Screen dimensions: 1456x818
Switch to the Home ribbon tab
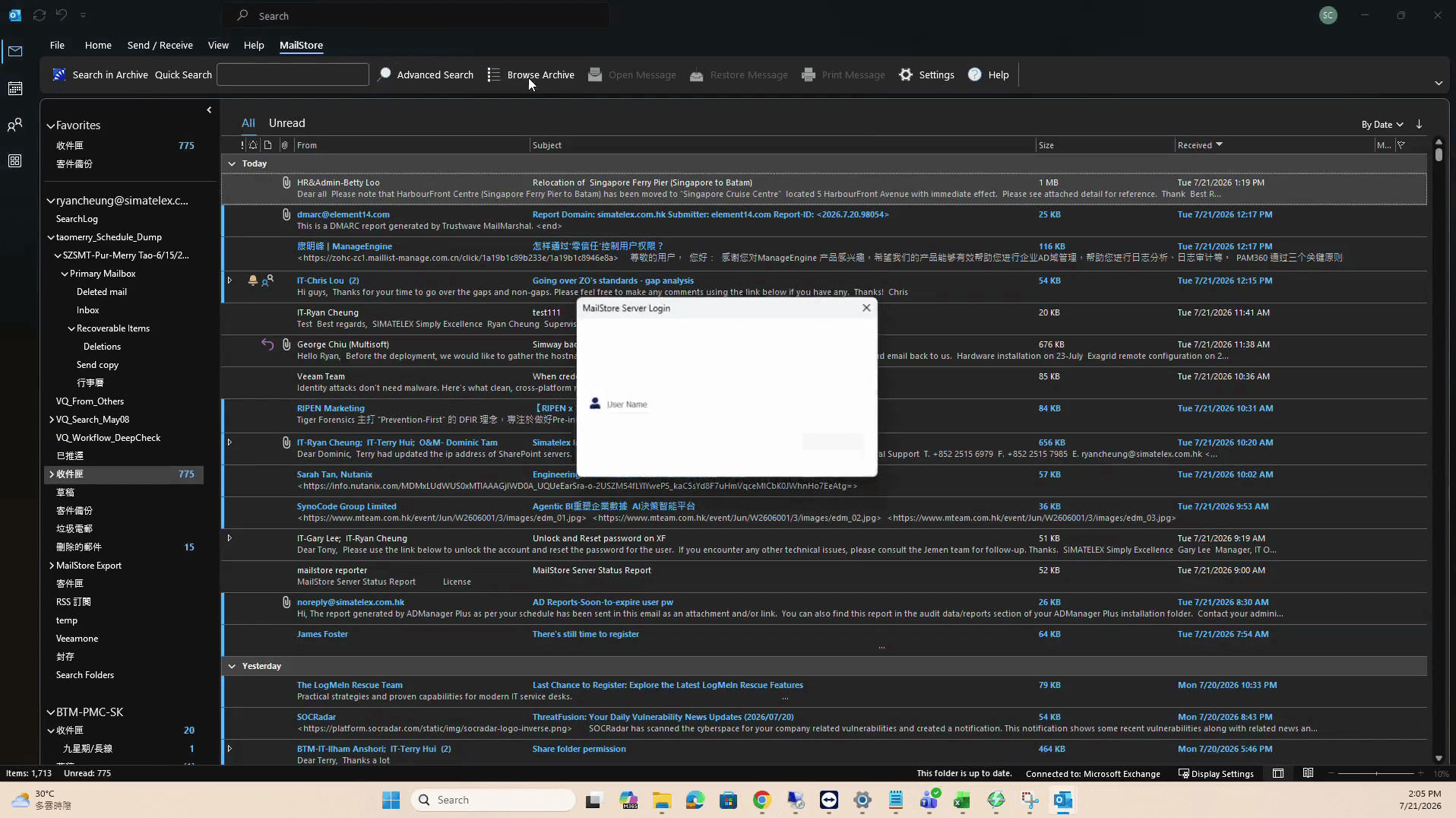(98, 45)
